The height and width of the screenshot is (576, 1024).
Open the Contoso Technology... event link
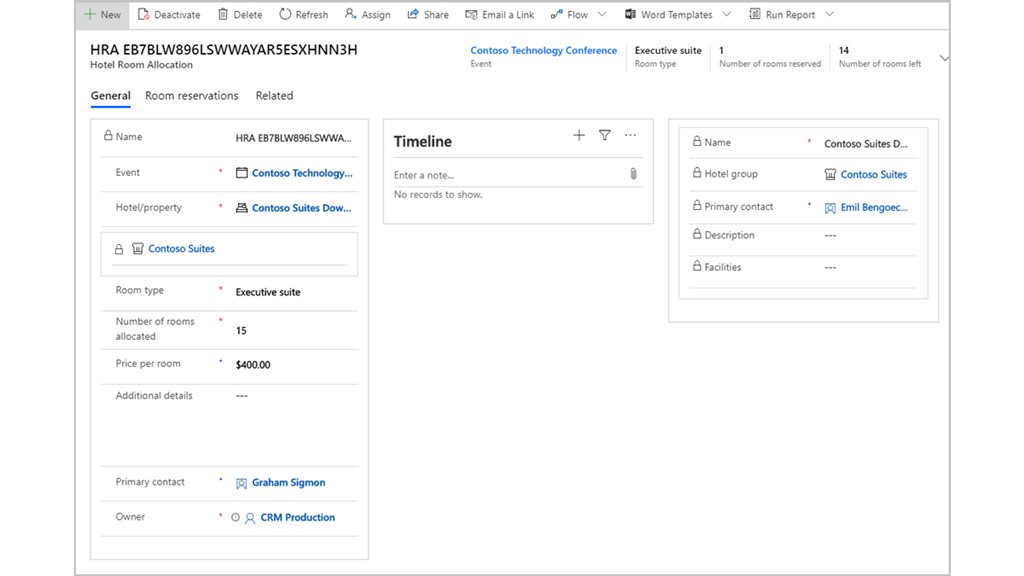(x=302, y=173)
